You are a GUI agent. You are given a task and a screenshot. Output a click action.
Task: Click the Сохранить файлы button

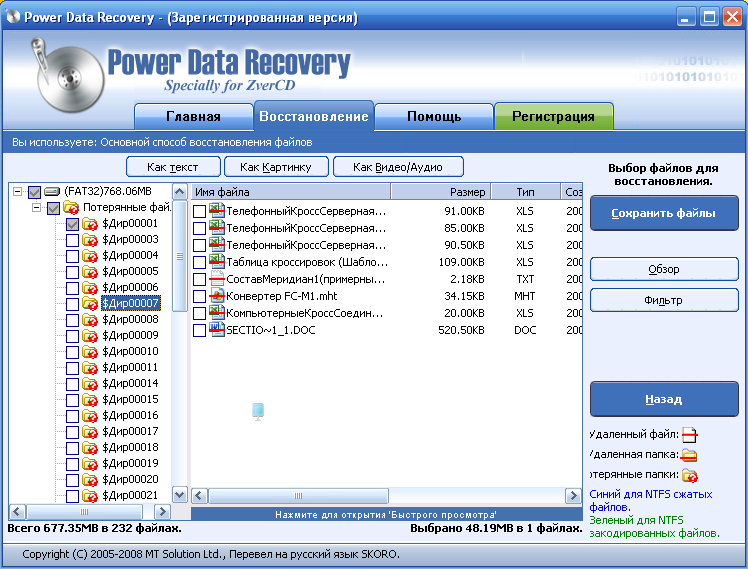(664, 213)
